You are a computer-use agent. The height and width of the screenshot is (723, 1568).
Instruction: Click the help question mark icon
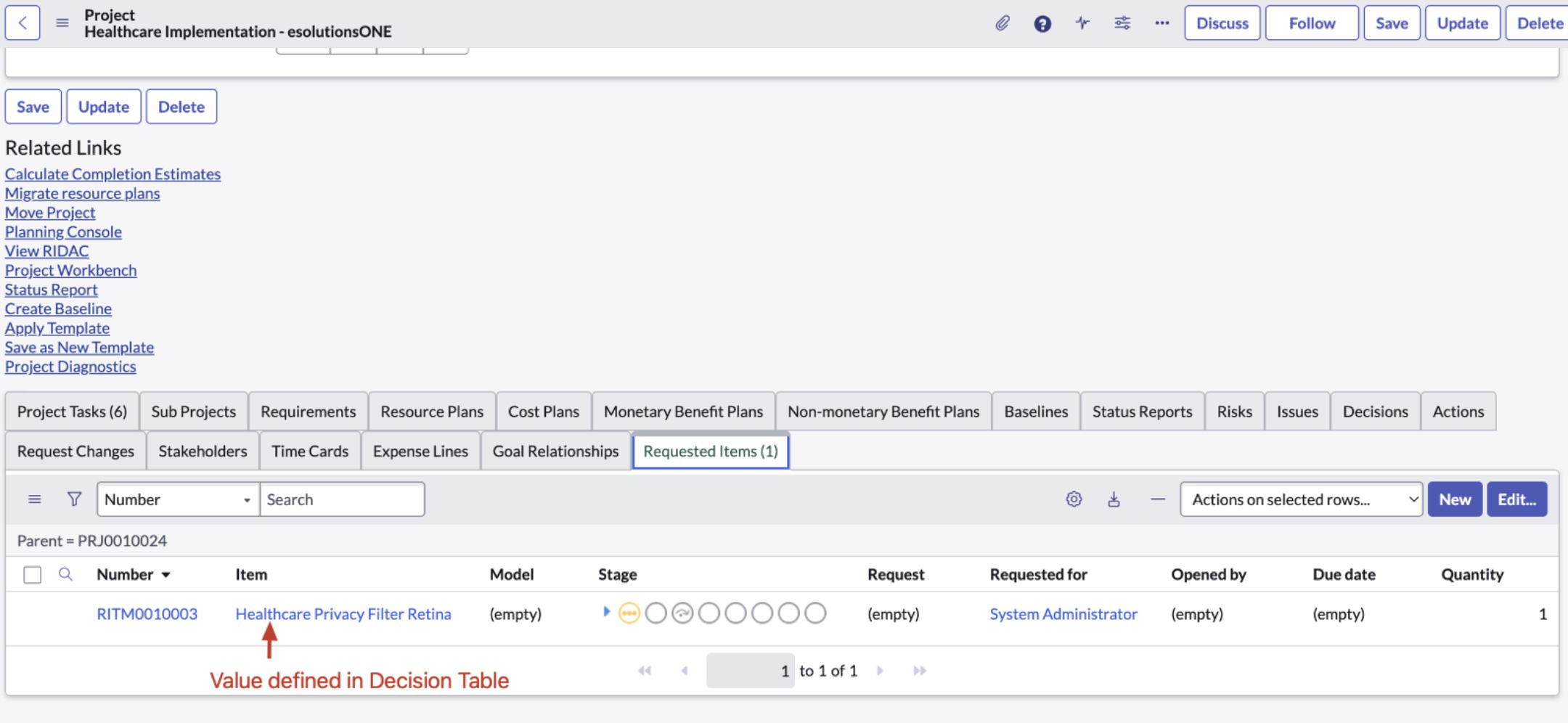coord(1043,23)
